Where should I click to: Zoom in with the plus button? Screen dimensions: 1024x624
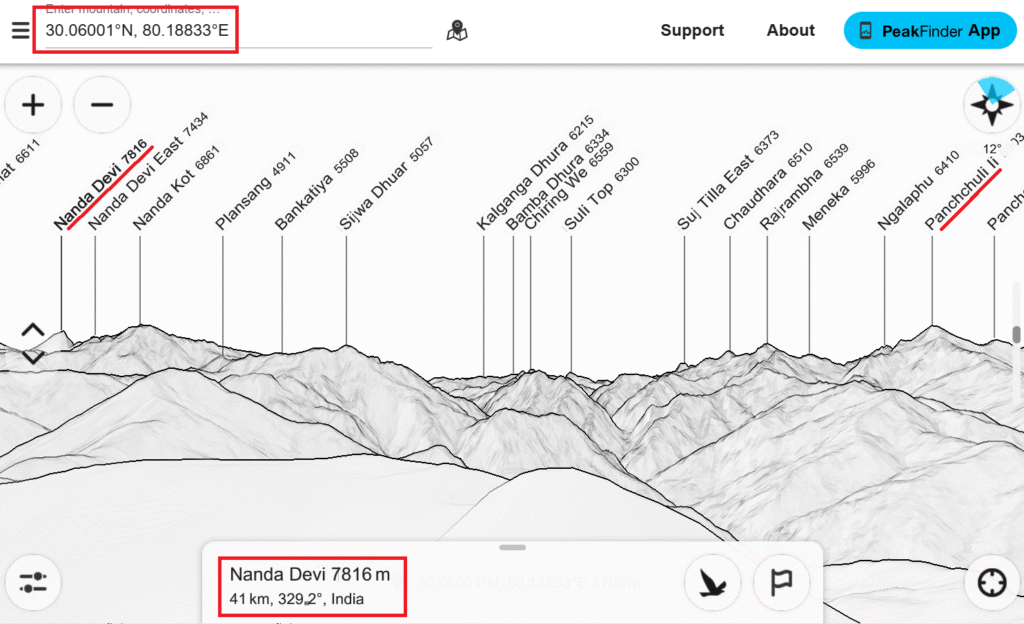click(33, 105)
